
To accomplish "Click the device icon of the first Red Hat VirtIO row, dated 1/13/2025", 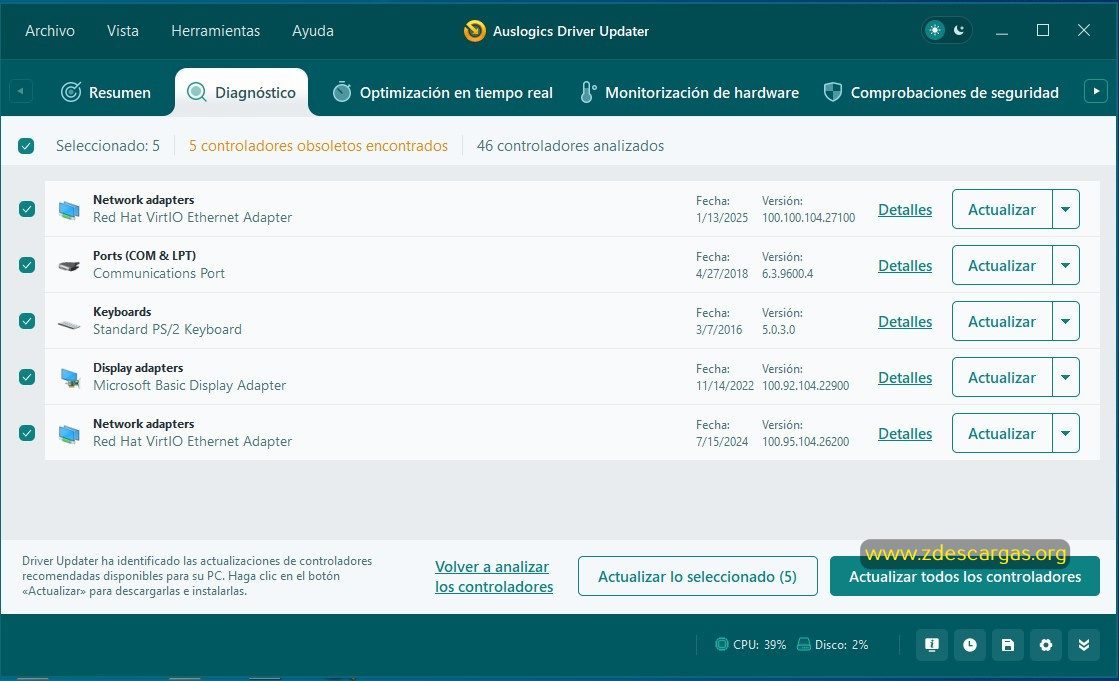I will (69, 209).
